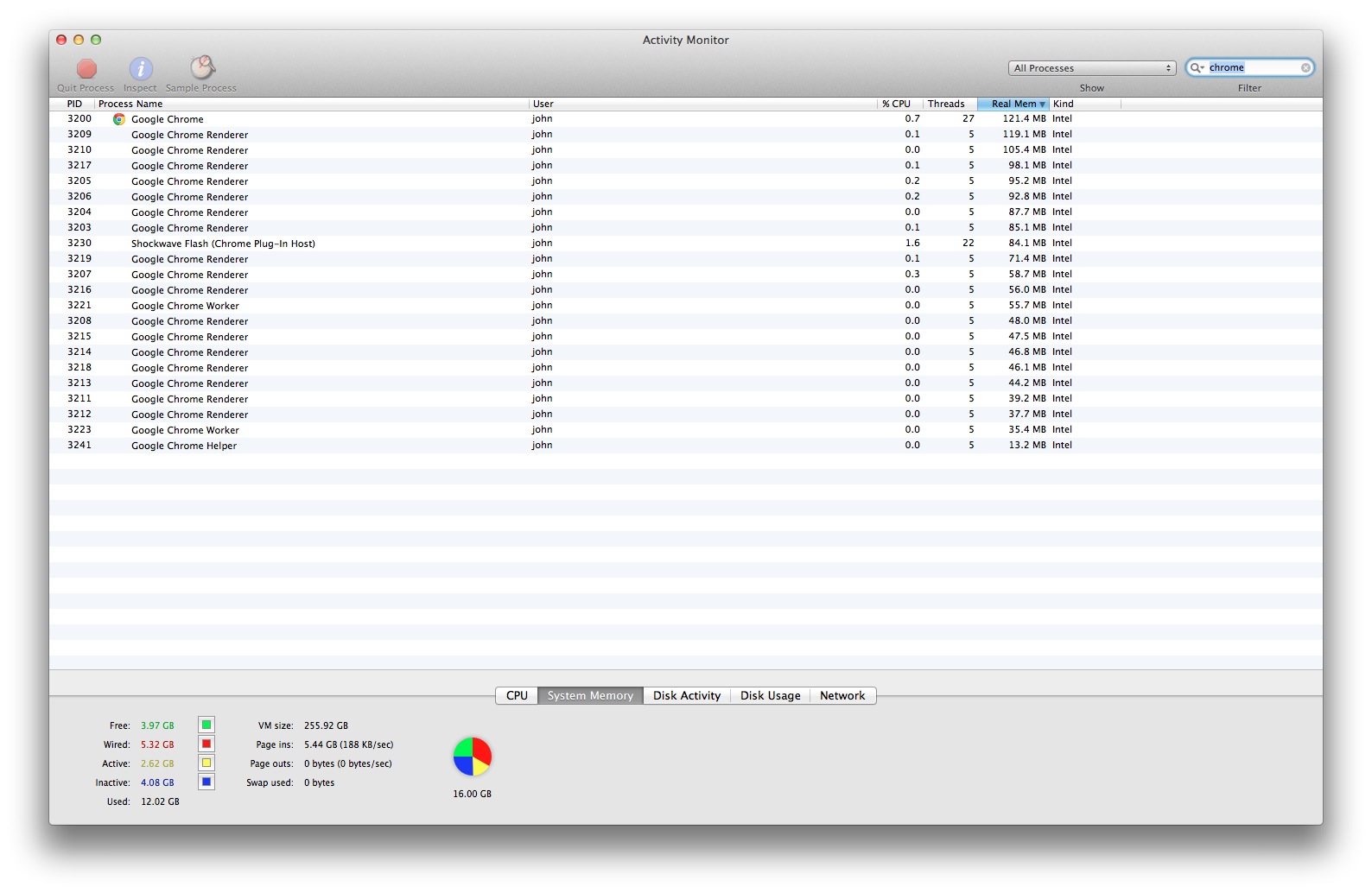Select Google Chrome Renderer PID 3212
This screenshot has width=1372, height=893.
pos(685,415)
